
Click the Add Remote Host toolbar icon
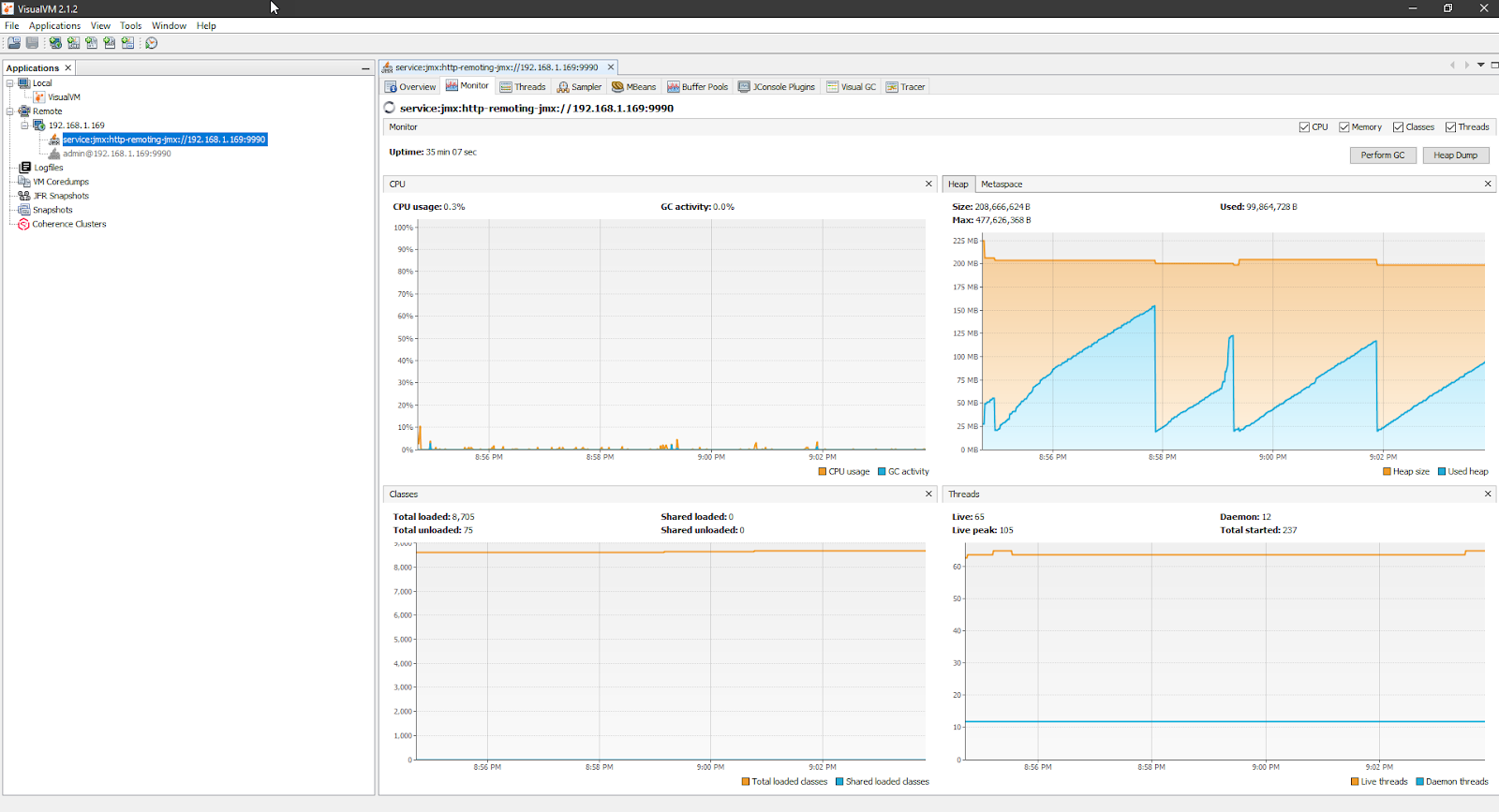[55, 43]
